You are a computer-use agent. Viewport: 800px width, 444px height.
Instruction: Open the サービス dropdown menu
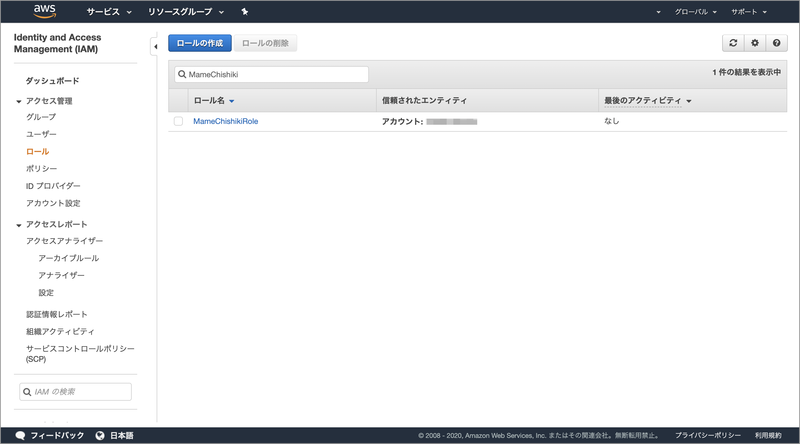point(109,12)
